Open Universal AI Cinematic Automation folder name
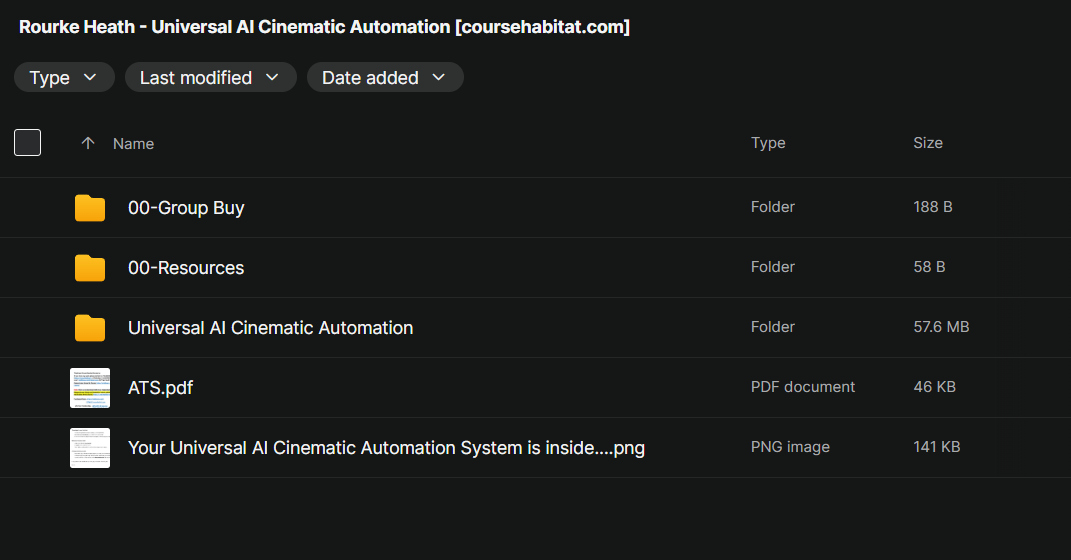 click(x=270, y=328)
